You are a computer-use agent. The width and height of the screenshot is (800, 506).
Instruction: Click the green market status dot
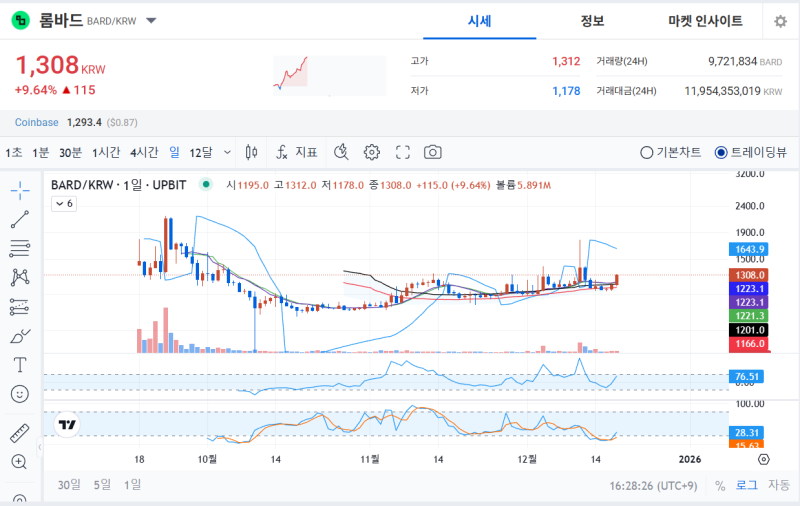[x=206, y=184]
